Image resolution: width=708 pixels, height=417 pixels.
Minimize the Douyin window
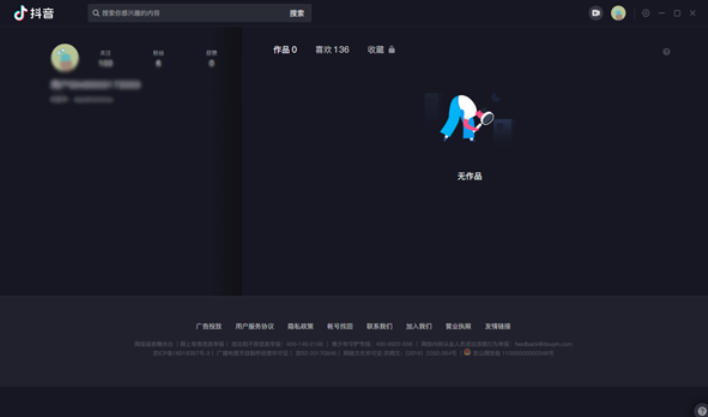pyautogui.click(x=661, y=13)
